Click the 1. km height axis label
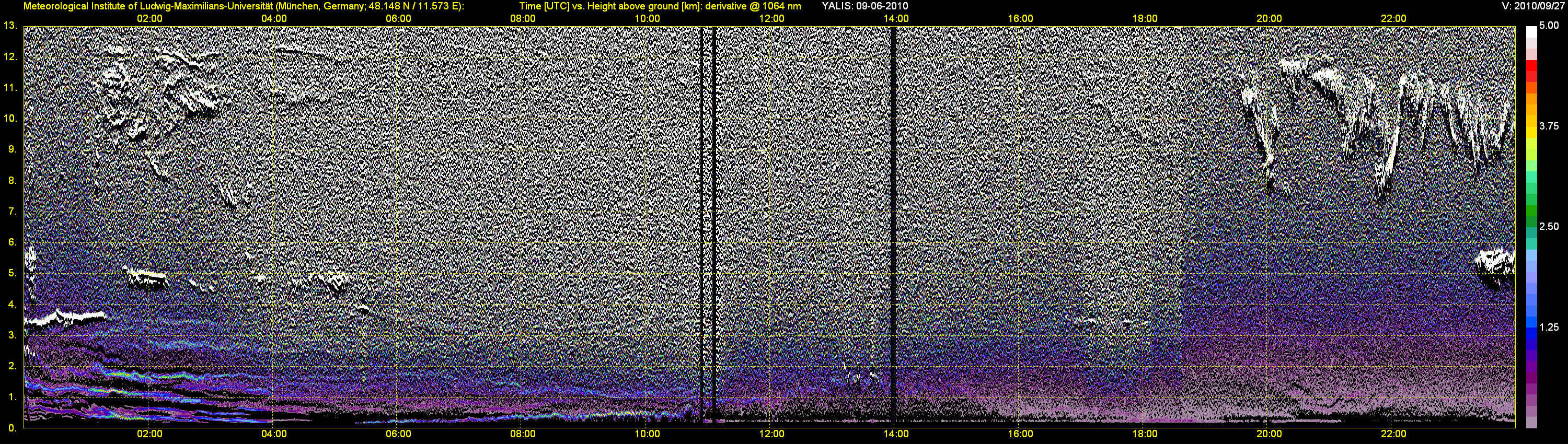 tap(12, 396)
